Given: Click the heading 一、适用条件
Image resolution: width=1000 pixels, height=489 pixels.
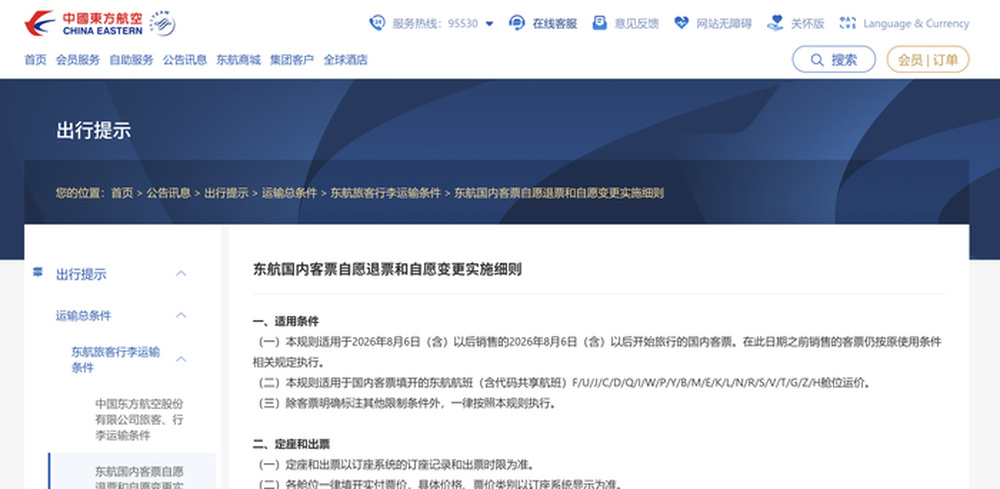Looking at the screenshot, I should coord(286,321).
